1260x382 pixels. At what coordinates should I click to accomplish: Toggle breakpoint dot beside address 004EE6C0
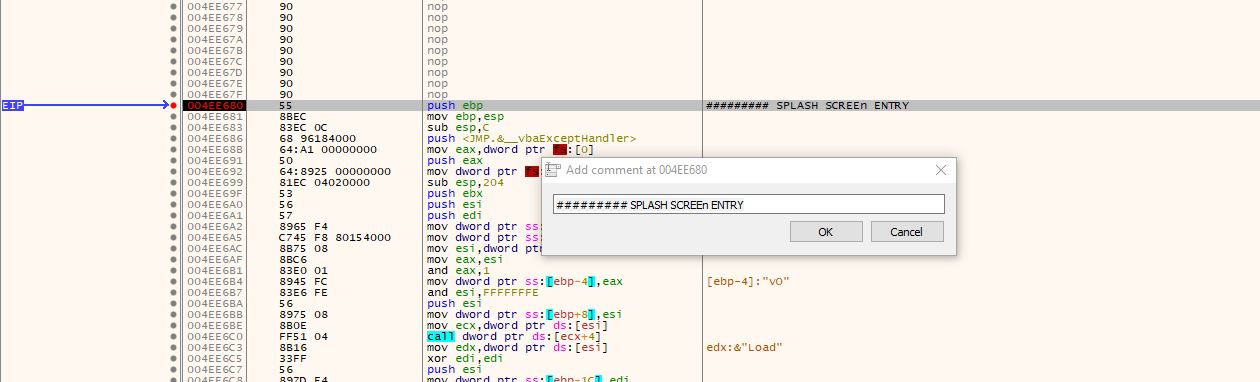[174, 336]
